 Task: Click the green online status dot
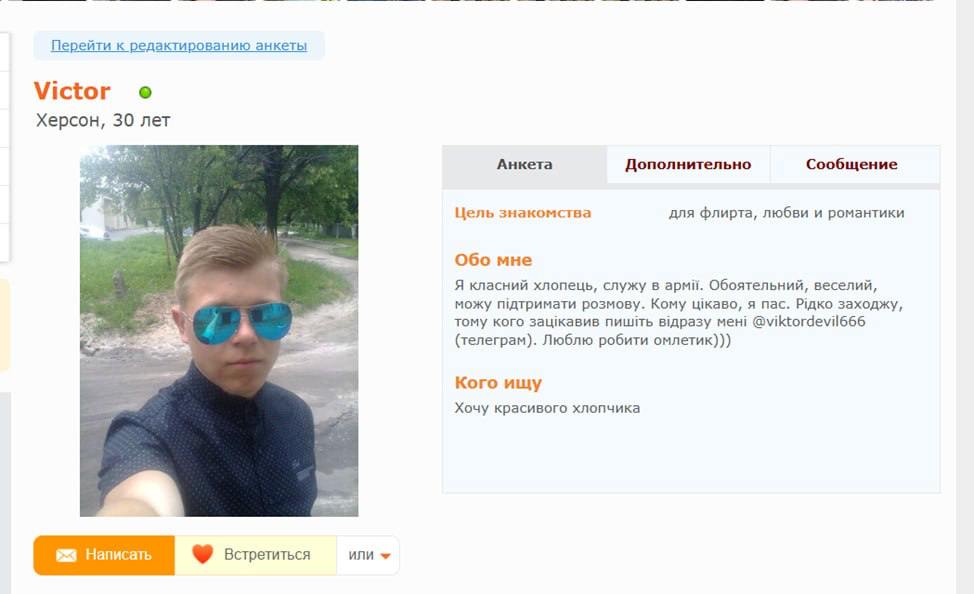coord(145,93)
